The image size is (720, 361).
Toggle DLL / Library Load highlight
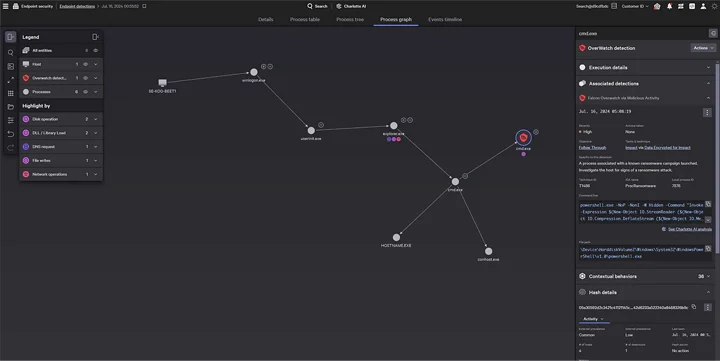click(26, 133)
